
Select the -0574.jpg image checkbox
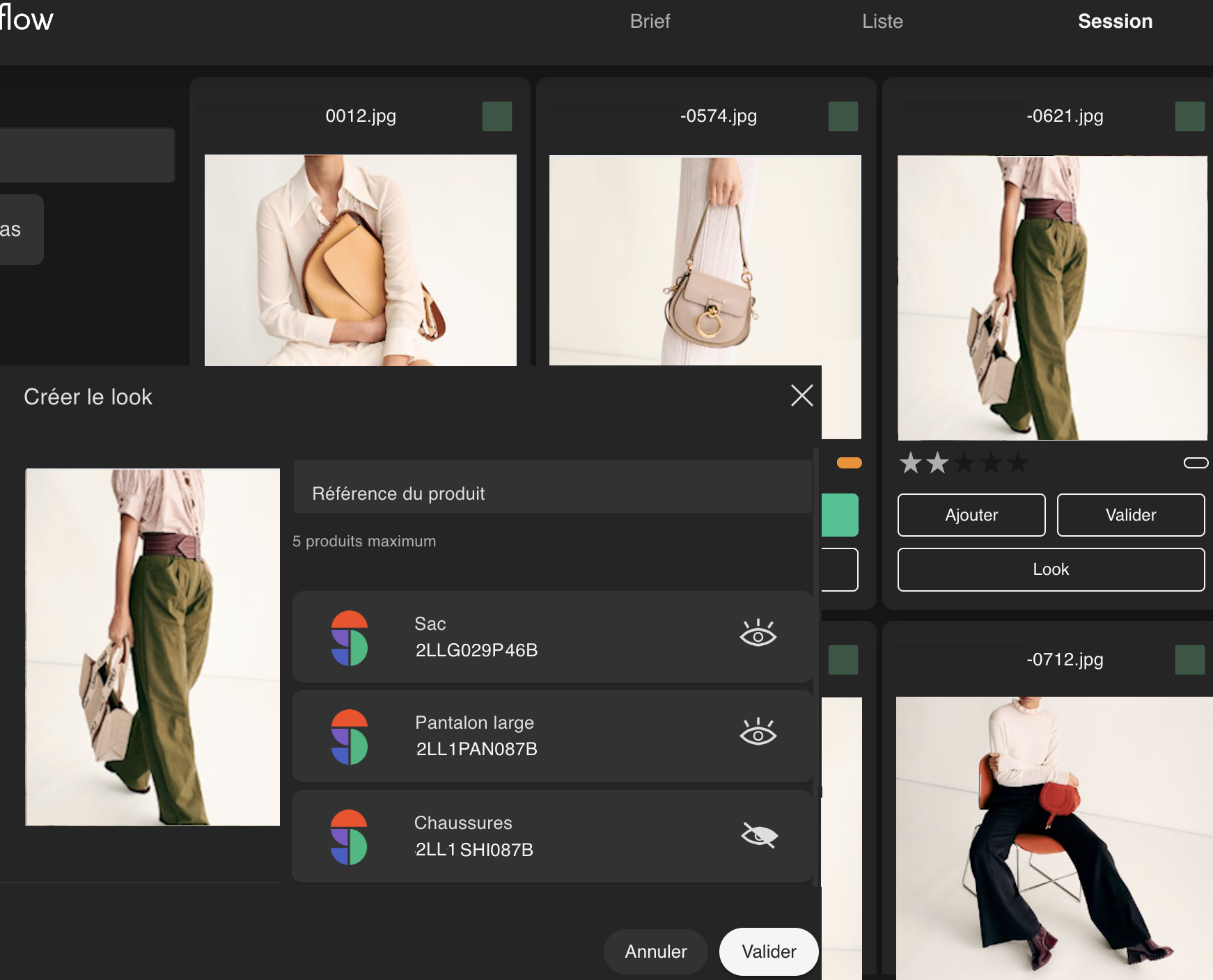click(843, 116)
